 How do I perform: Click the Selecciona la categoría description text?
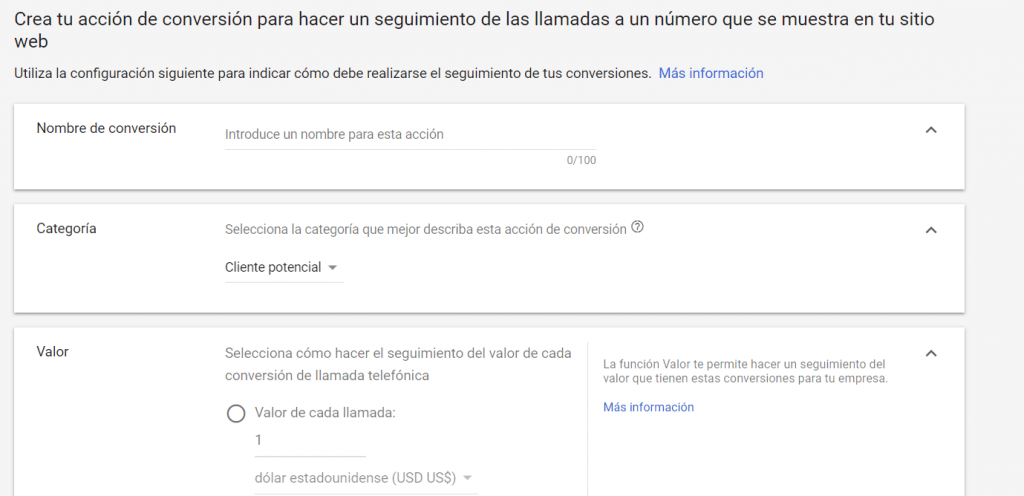426,230
